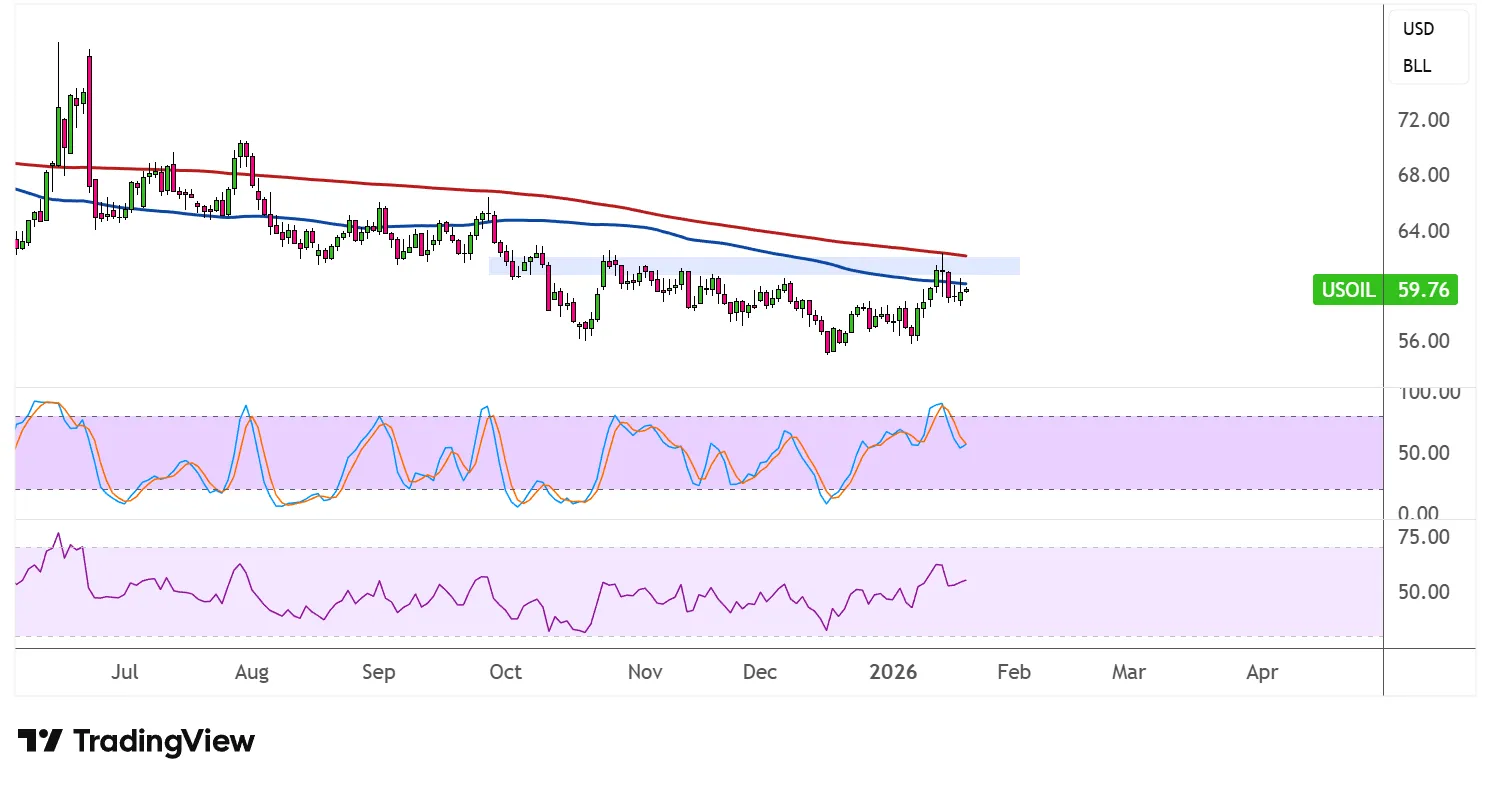This screenshot has height=786, width=1491.
Task: Click the 72.00 price axis label
Action: click(1423, 120)
